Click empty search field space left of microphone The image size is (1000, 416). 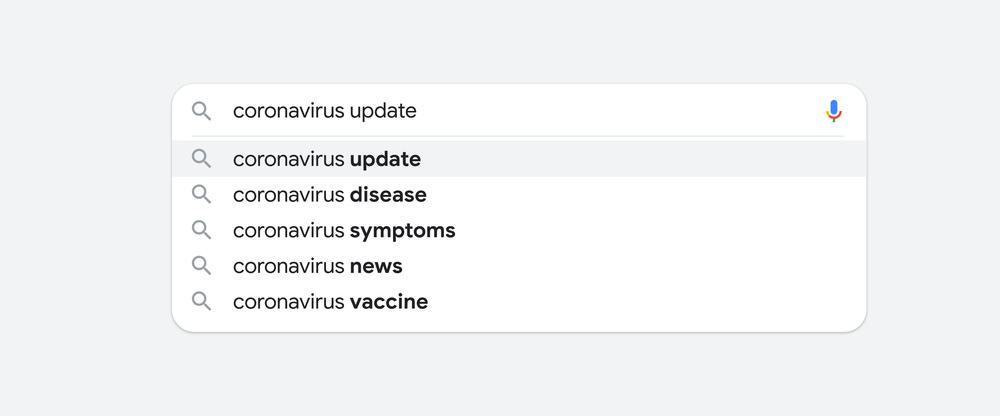coord(619,111)
